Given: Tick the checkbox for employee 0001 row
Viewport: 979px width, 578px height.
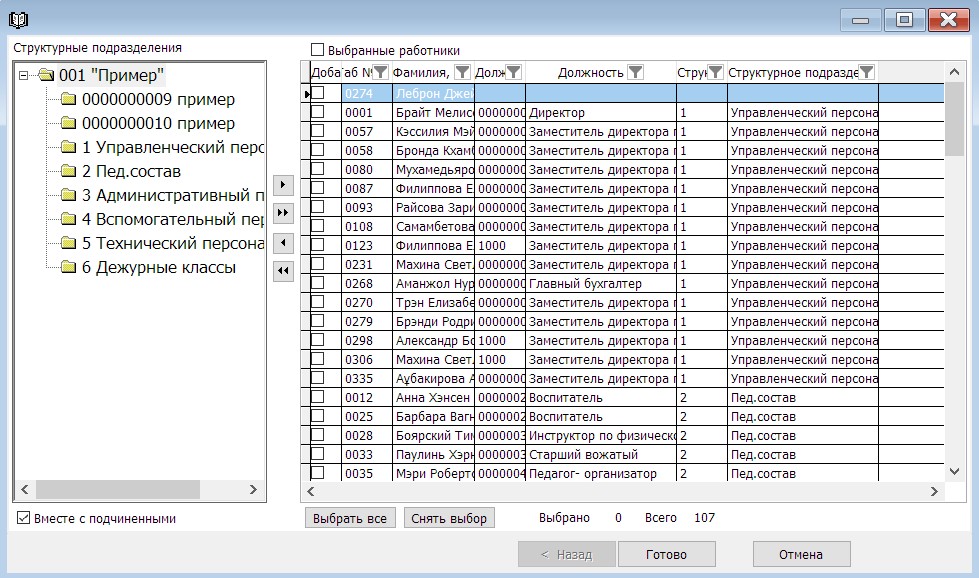Looking at the screenshot, I should [318, 113].
